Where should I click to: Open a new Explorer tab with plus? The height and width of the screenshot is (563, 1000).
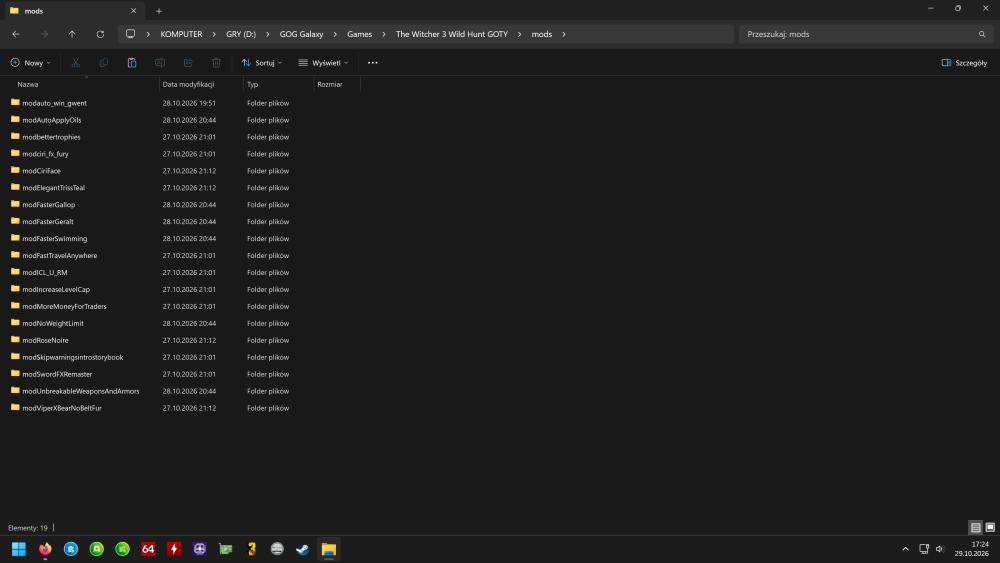pyautogui.click(x=159, y=11)
